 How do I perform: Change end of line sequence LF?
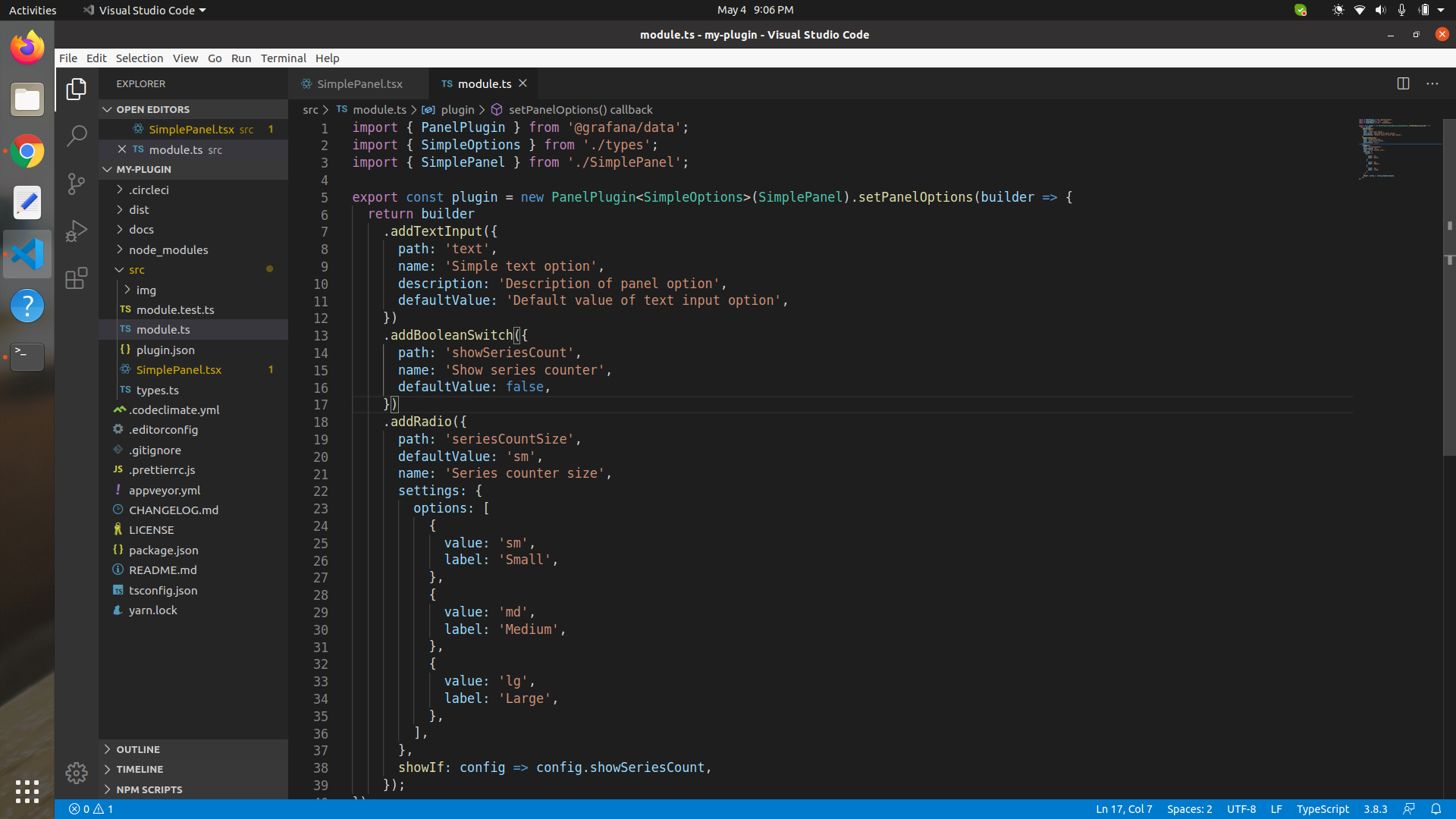coord(1276,809)
